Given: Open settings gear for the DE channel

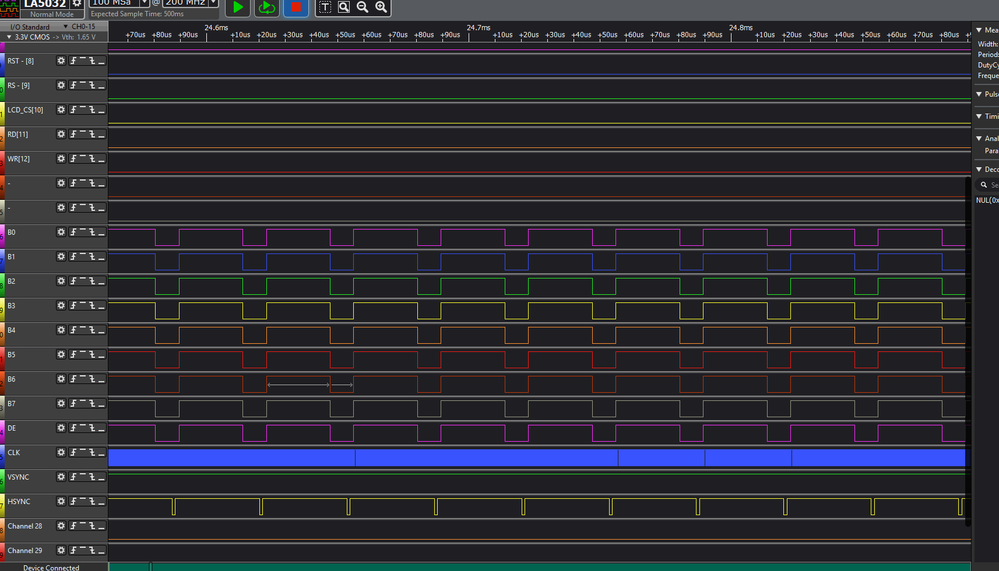Looking at the screenshot, I should (61, 428).
